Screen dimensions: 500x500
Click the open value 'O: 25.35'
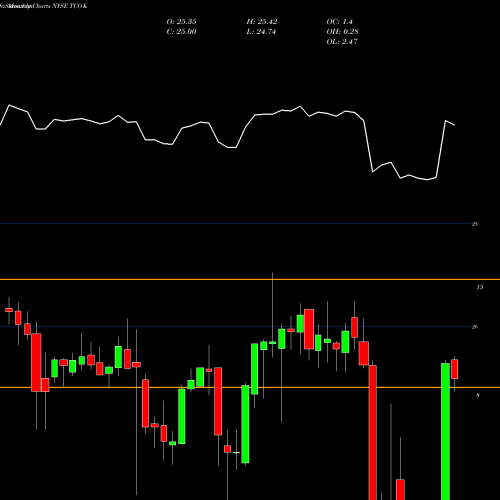point(181,22)
